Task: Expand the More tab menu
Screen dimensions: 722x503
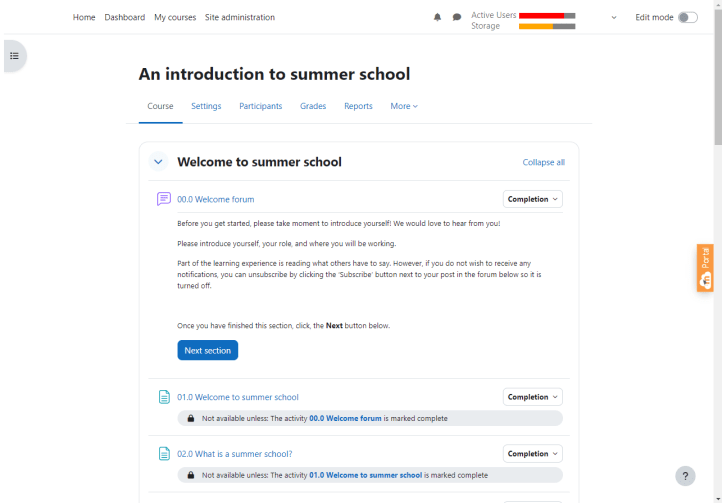Action: (404, 106)
